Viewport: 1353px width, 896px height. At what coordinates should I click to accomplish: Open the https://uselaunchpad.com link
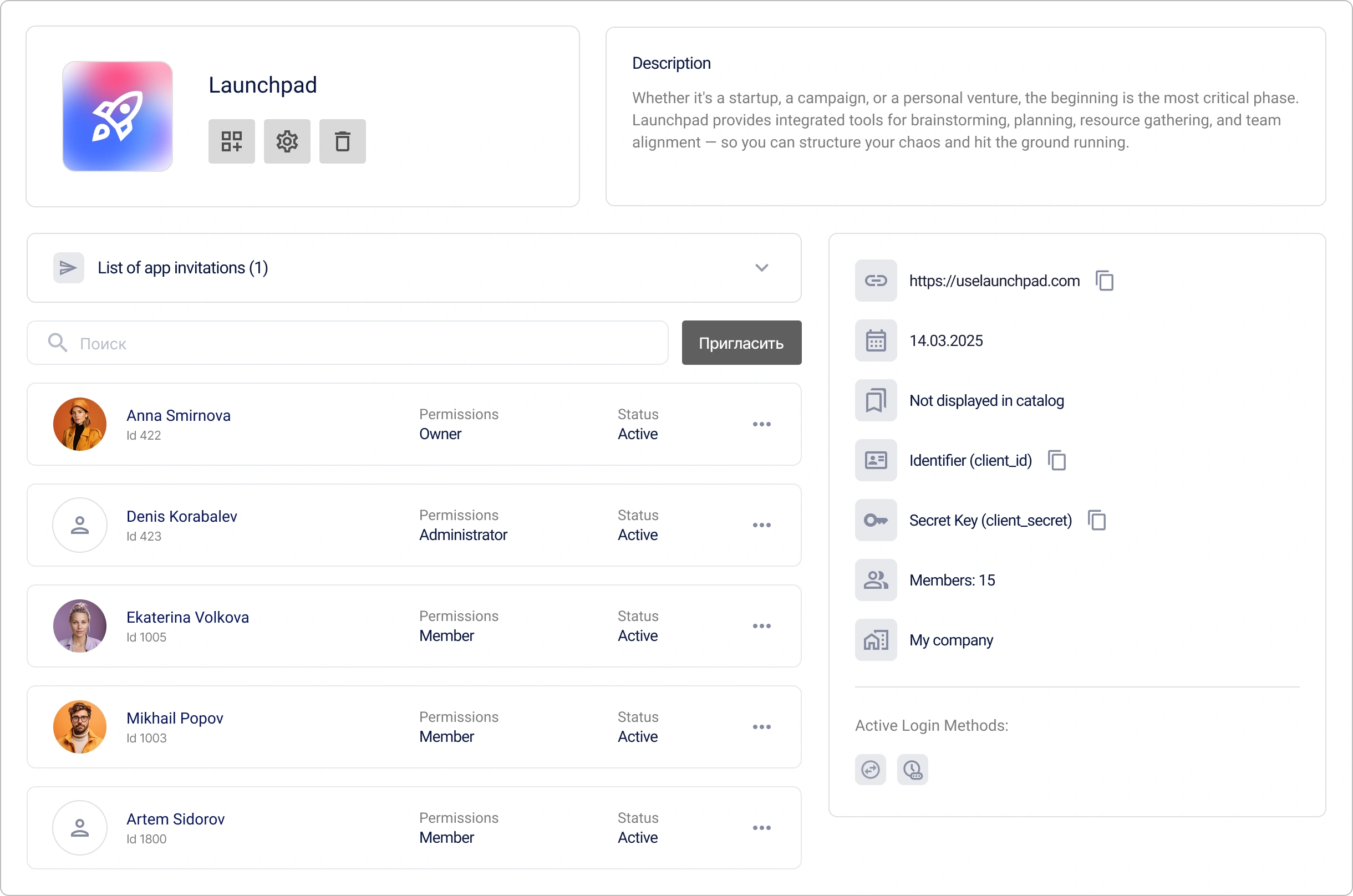click(994, 280)
